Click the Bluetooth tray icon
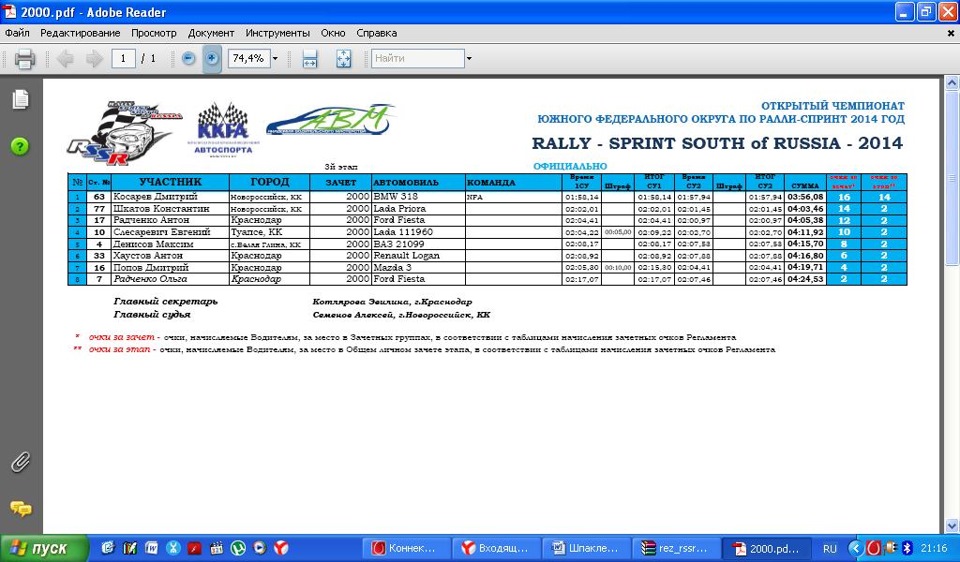 point(908,548)
